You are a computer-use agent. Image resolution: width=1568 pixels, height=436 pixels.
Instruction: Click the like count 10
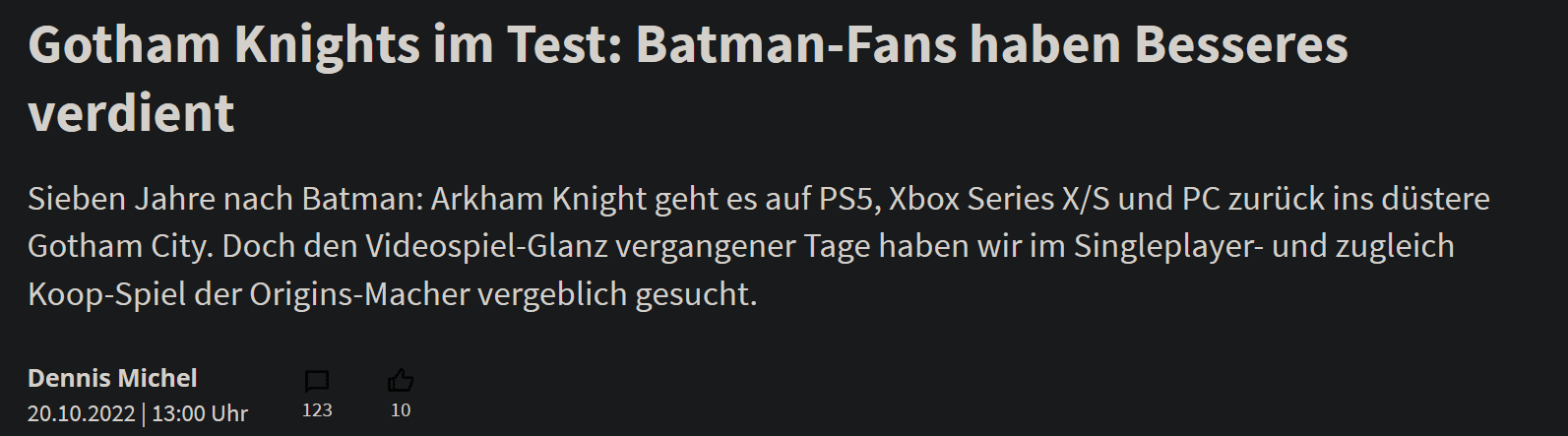[x=401, y=410]
